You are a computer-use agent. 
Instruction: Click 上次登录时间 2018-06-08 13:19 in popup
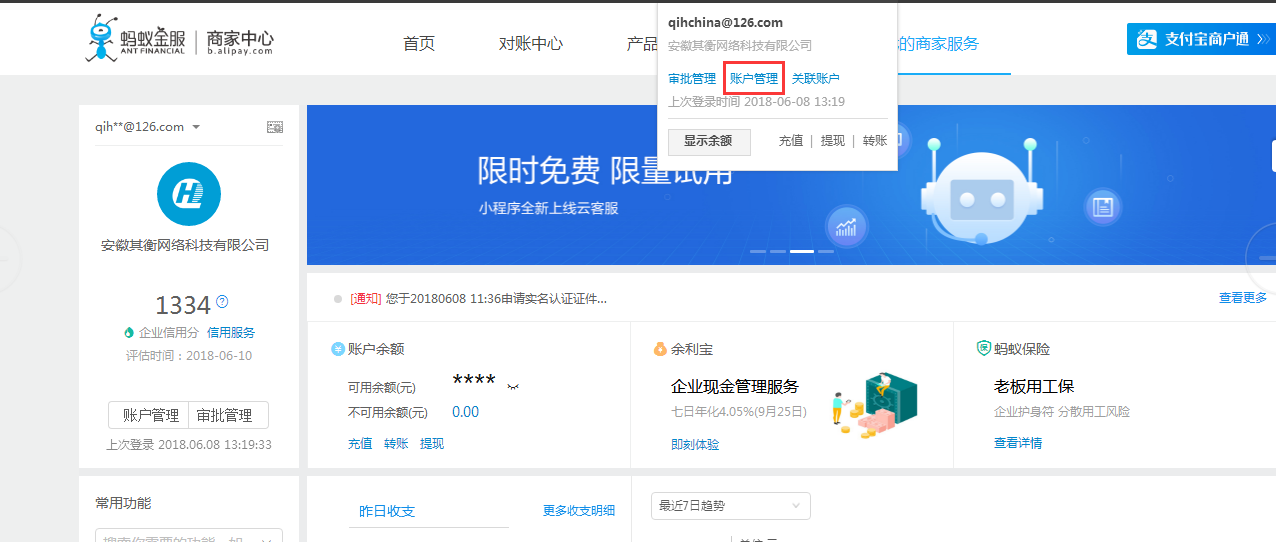click(x=757, y=101)
